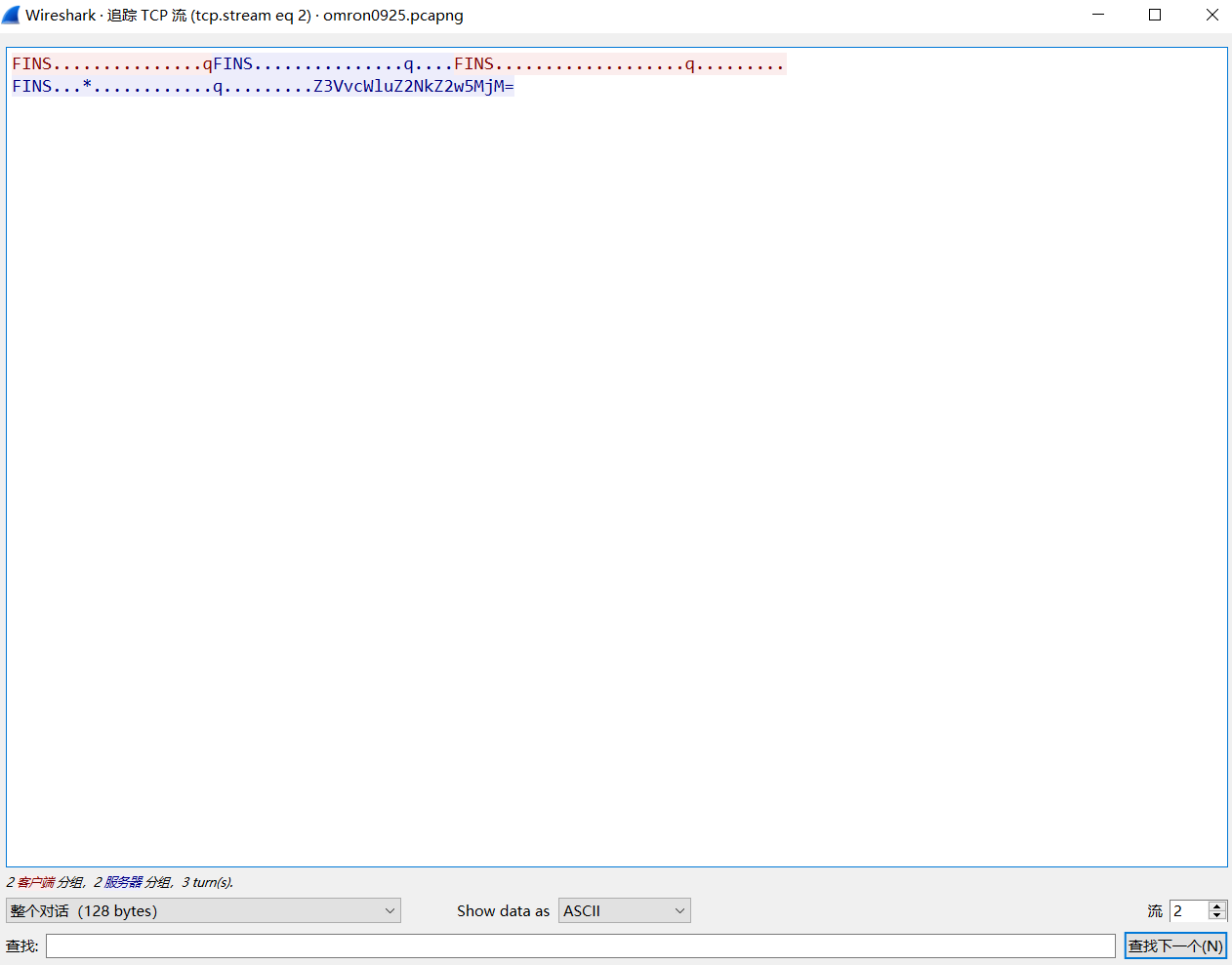Click the base64 text Z3VvcWluZ2NkZ2w5MjM=
Screen dimensions: 1232x965
click(x=414, y=86)
